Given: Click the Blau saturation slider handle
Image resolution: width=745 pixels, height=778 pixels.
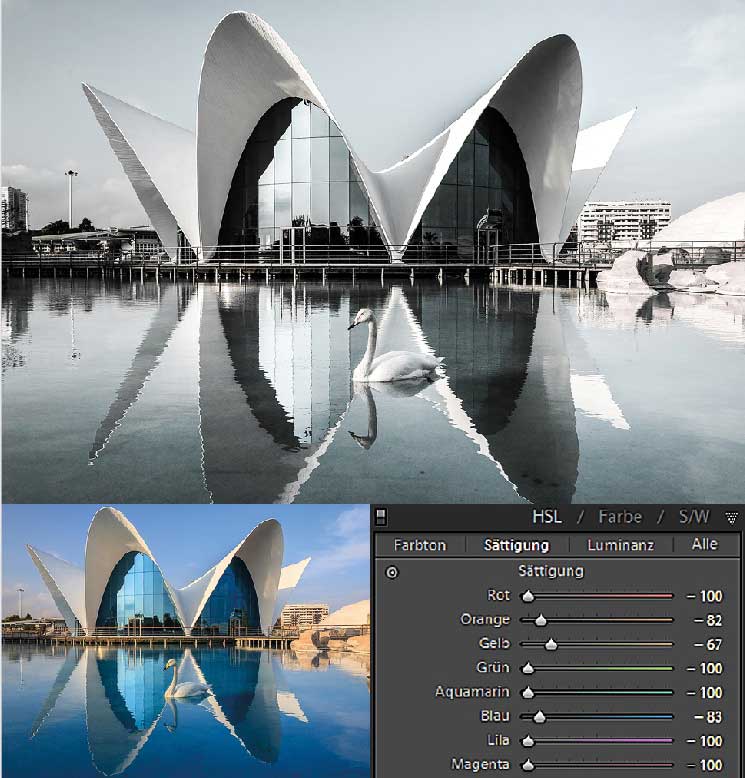Looking at the screenshot, I should coord(540,716).
